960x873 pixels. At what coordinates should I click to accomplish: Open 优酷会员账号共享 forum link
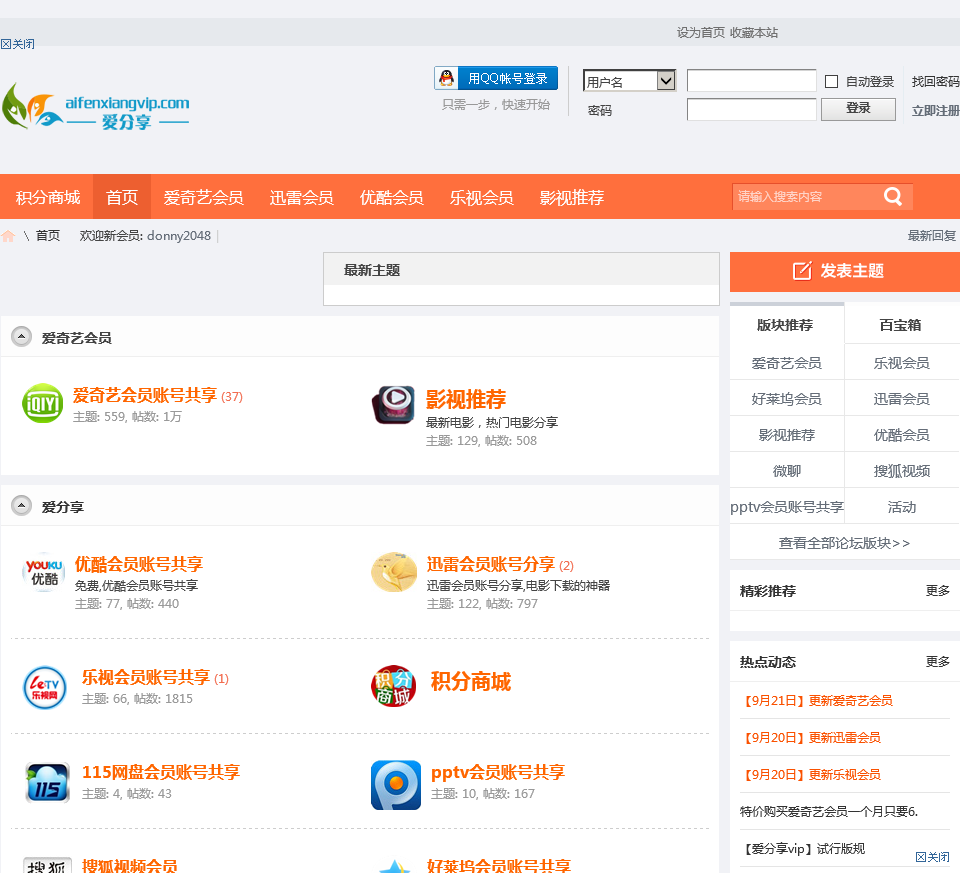139,564
